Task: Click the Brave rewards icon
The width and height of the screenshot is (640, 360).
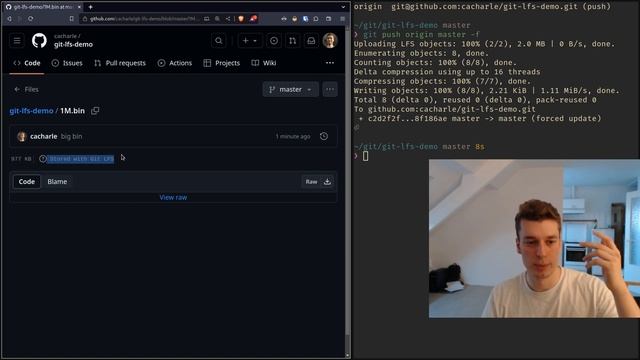Action: pyautogui.click(x=253, y=19)
